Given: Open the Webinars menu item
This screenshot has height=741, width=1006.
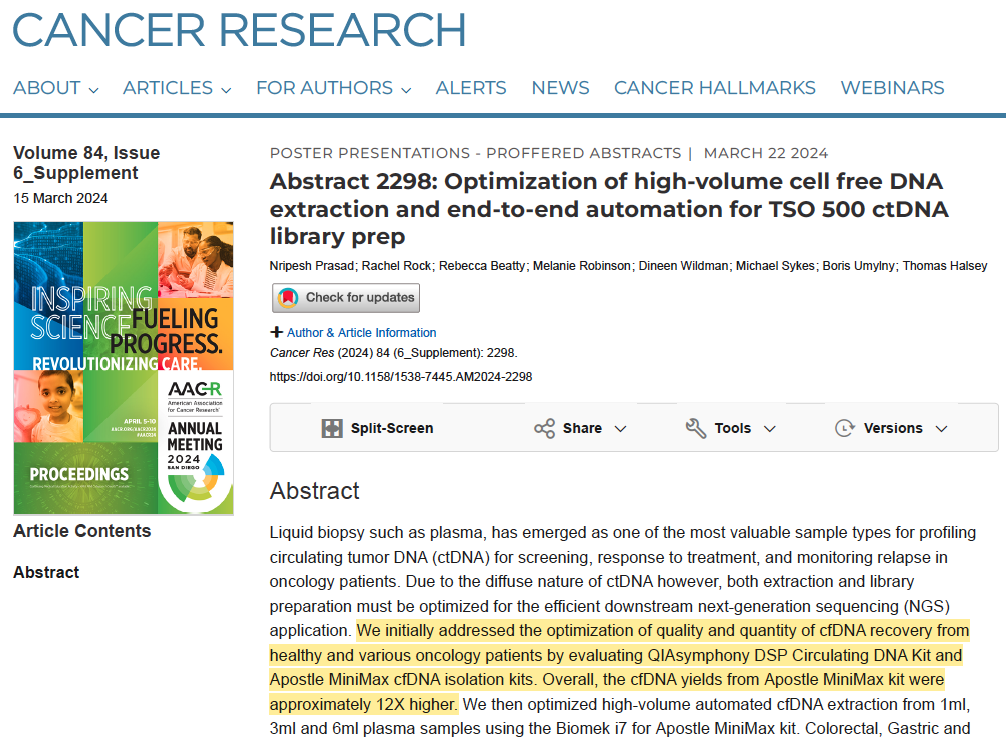Looking at the screenshot, I should pyautogui.click(x=892, y=88).
